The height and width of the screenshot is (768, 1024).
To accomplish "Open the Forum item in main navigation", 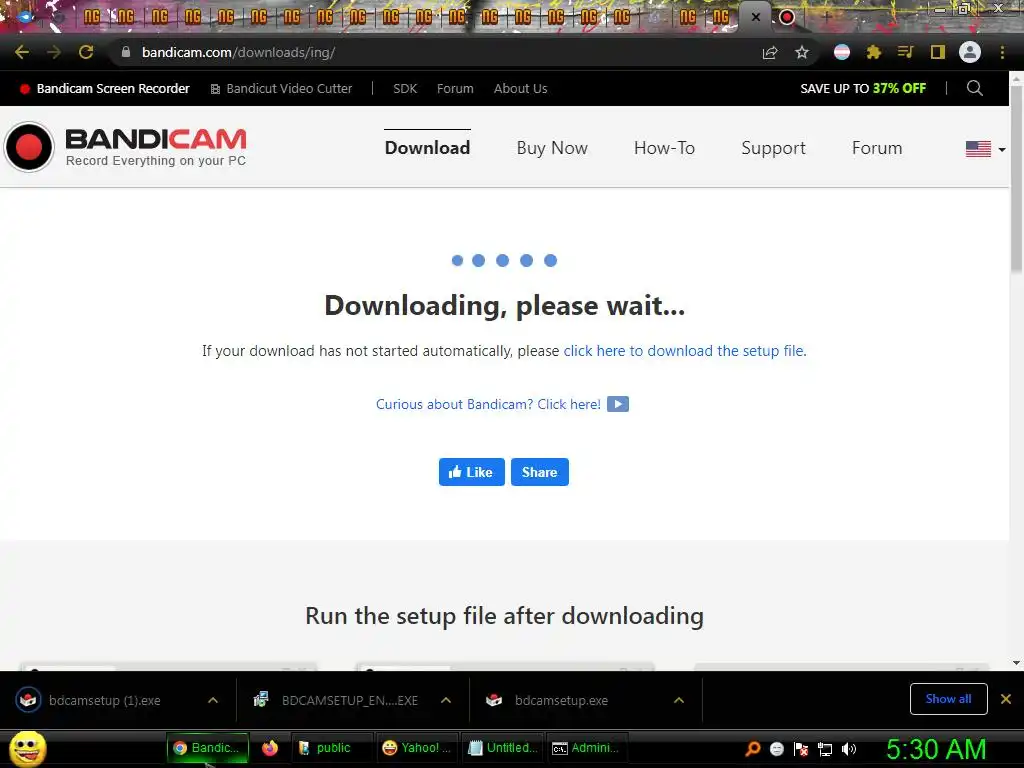I will click(x=876, y=148).
